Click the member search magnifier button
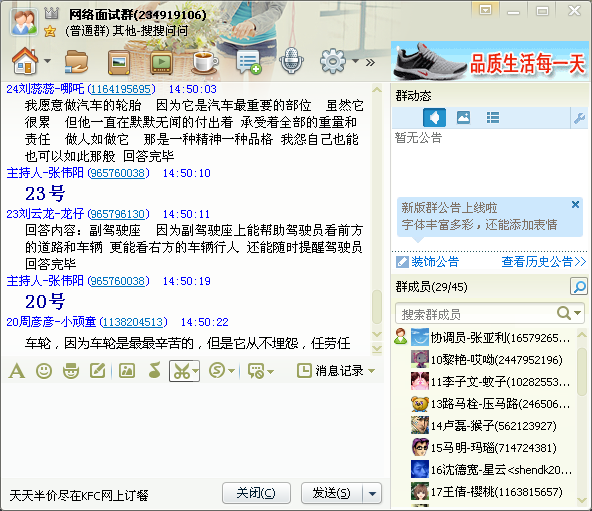This screenshot has width=592, height=511. 579,286
